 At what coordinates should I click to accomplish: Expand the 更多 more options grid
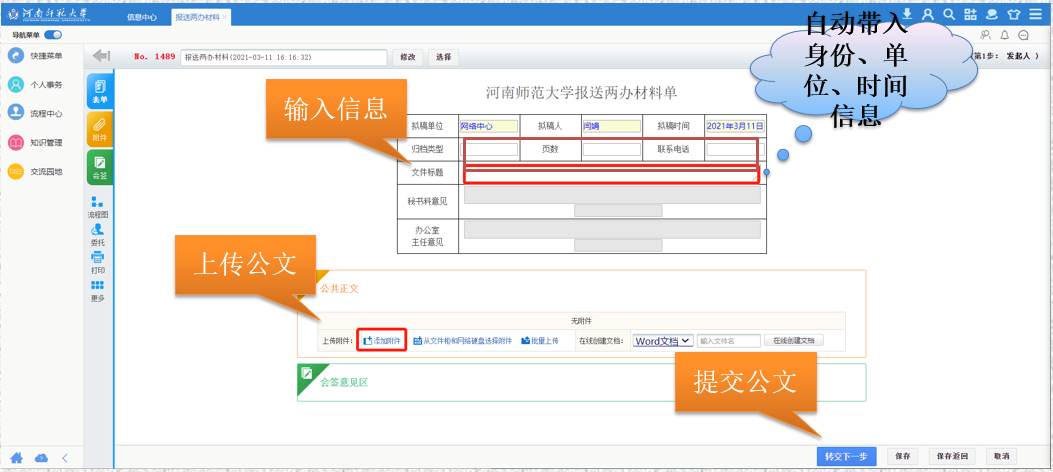tap(97, 291)
